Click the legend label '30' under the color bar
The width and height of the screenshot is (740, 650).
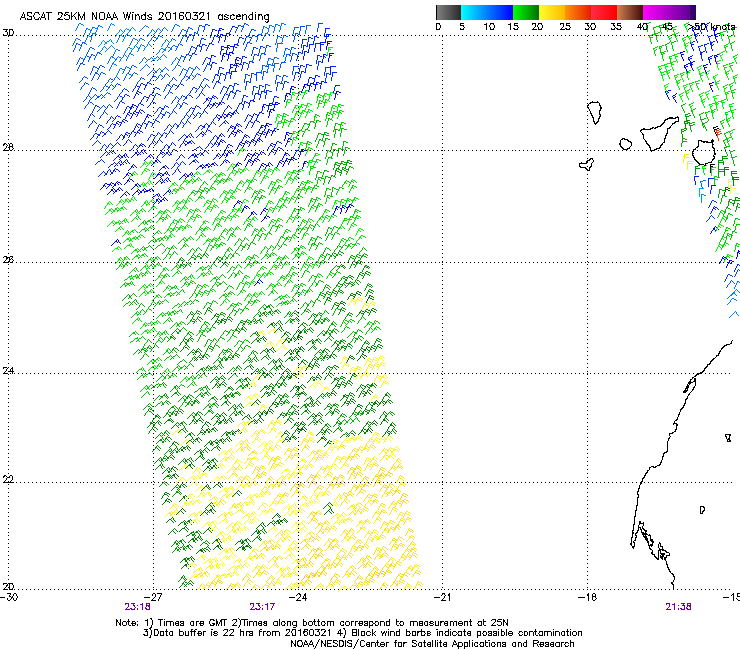click(x=590, y=27)
